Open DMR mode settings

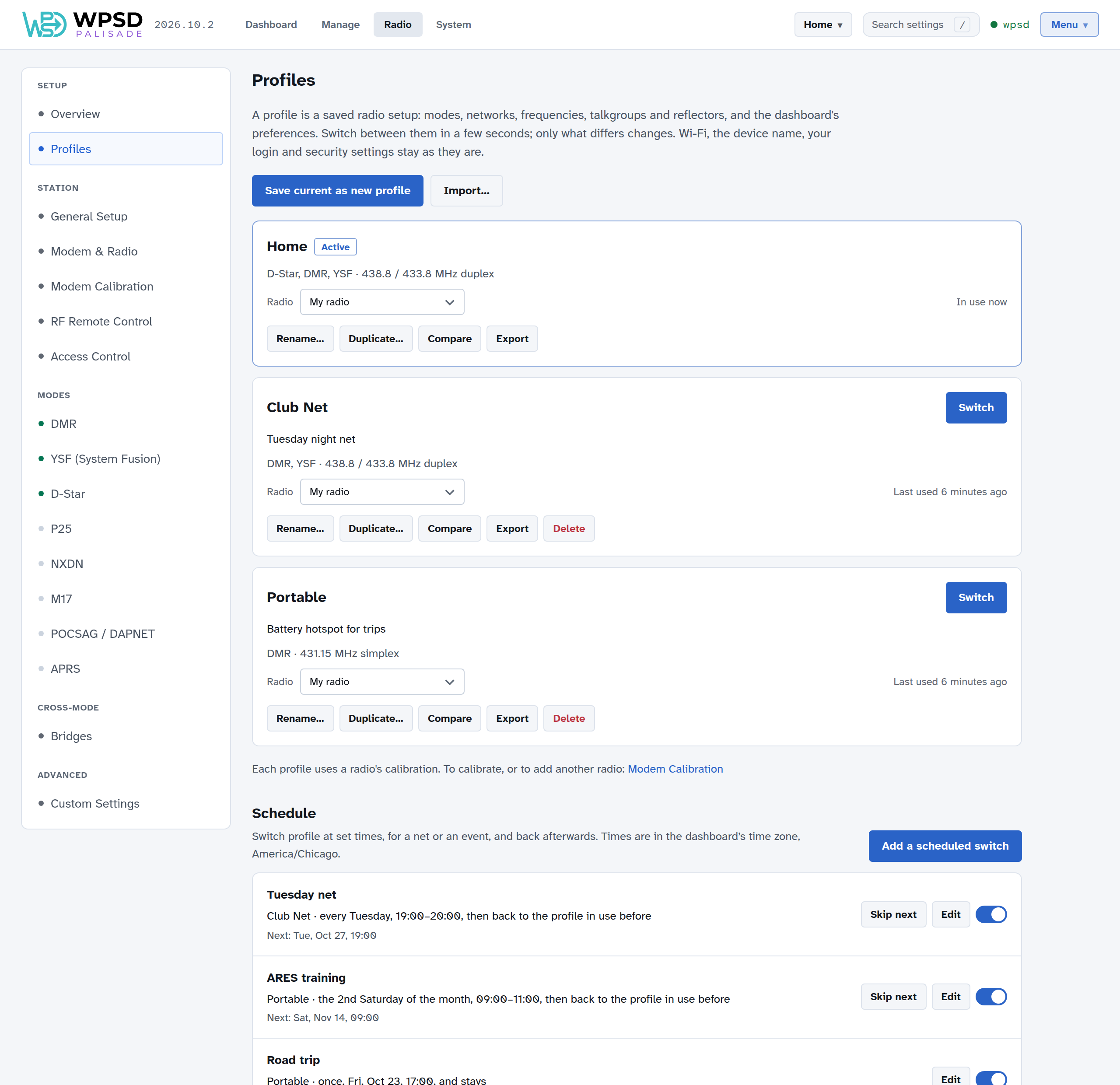click(x=126, y=423)
